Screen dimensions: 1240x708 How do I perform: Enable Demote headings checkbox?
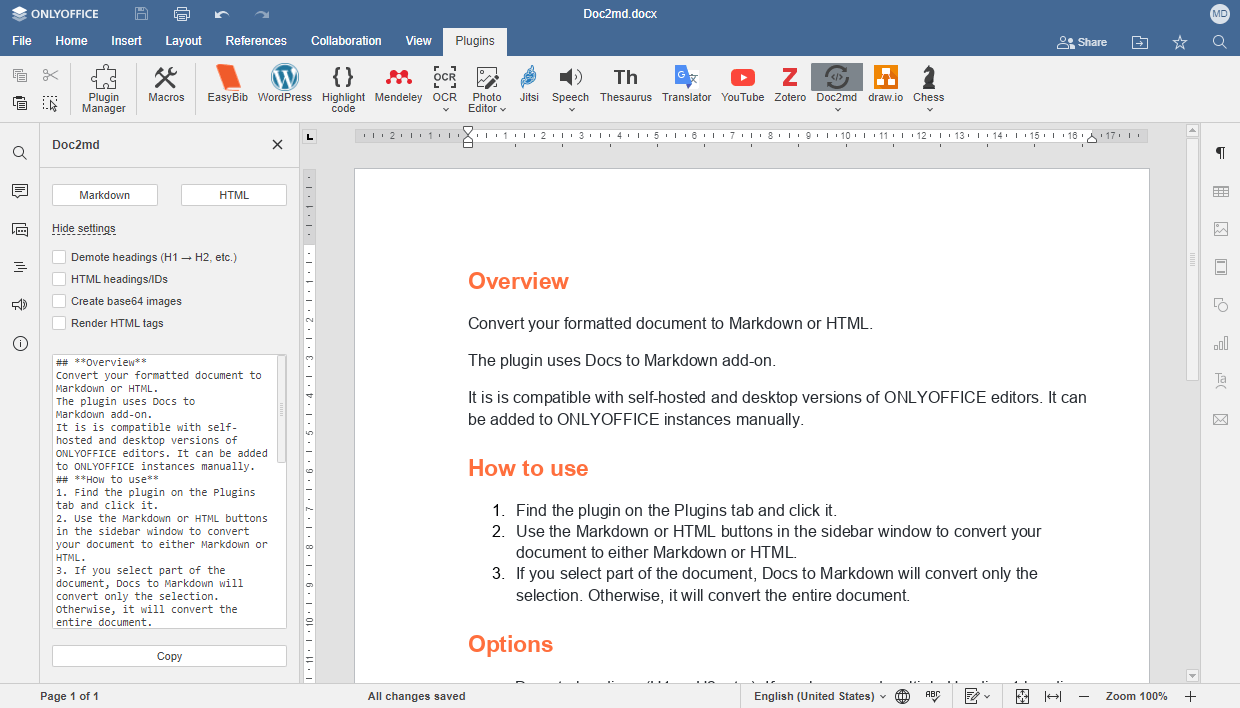59,257
